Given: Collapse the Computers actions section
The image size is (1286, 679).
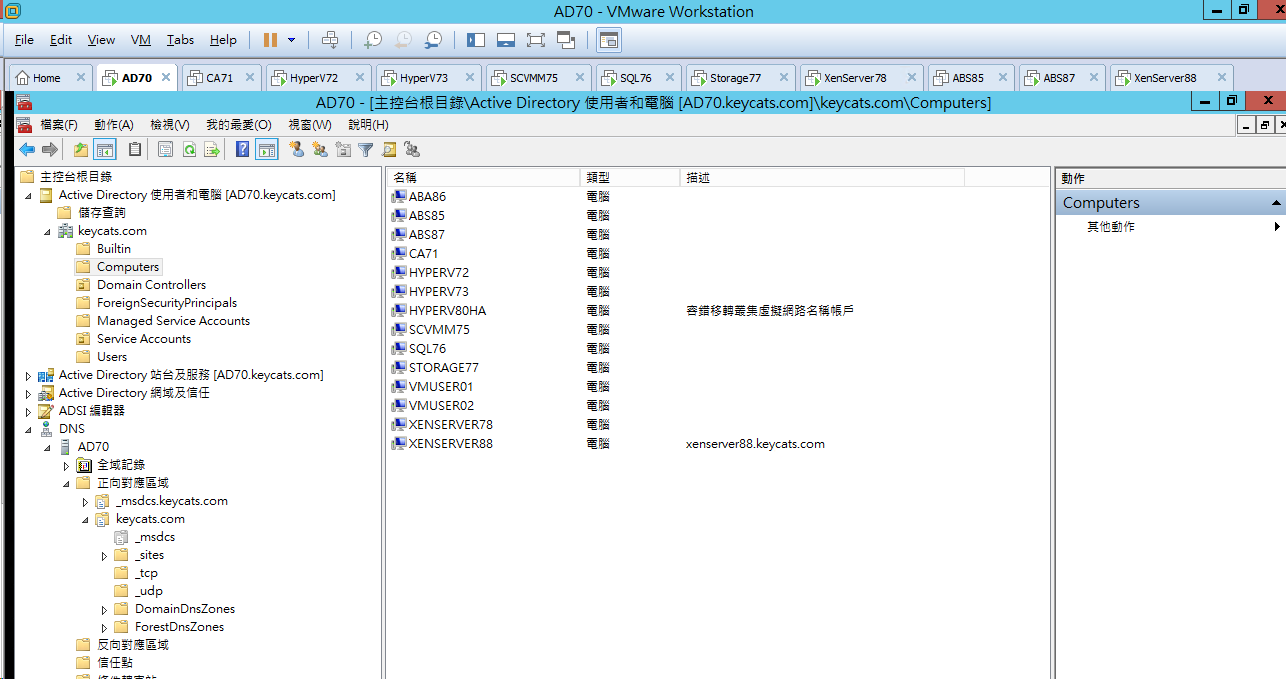Looking at the screenshot, I should coord(1276,203).
